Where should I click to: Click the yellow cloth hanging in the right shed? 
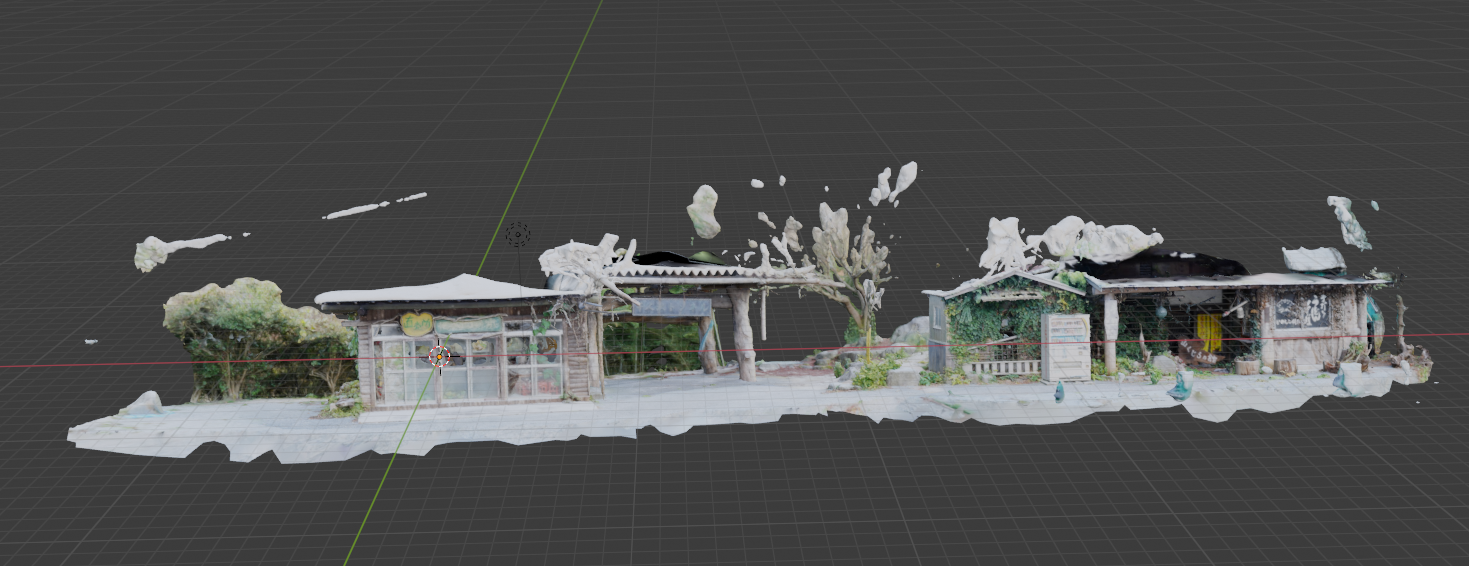coord(1209,332)
